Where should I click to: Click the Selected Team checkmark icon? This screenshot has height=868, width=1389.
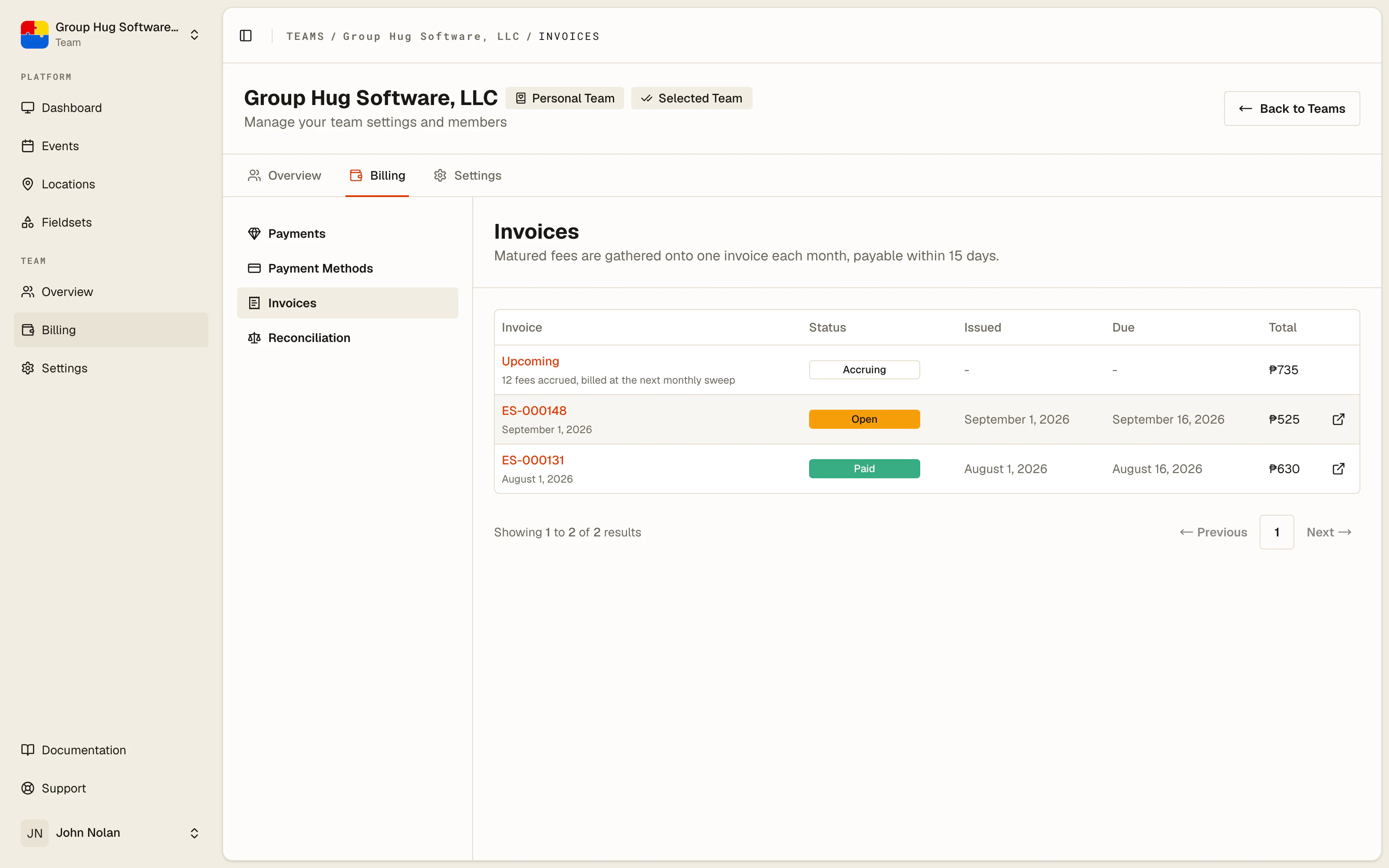646,98
